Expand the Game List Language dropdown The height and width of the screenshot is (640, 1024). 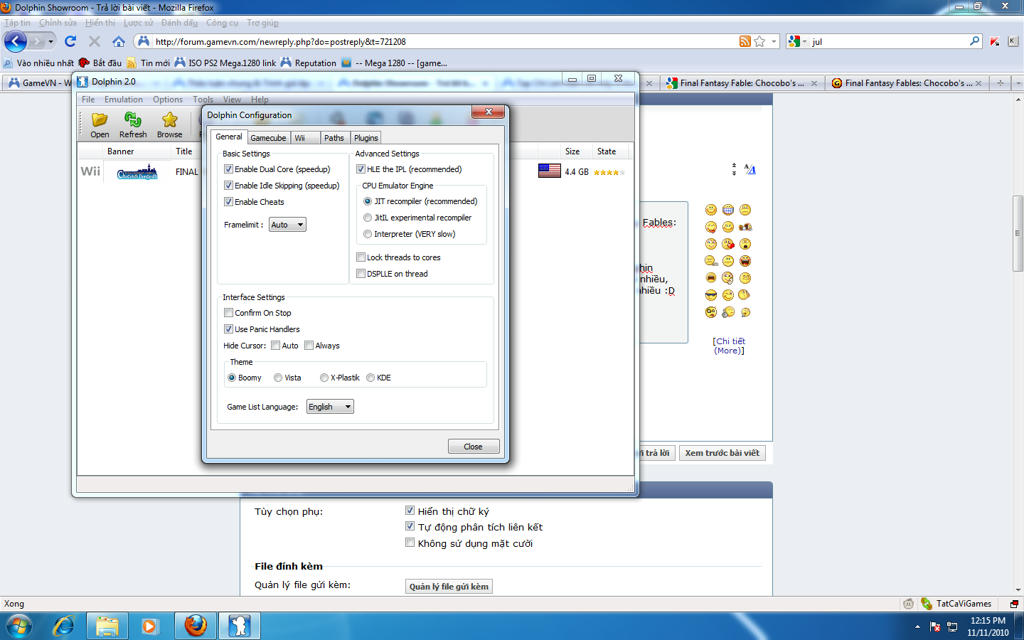pos(329,407)
